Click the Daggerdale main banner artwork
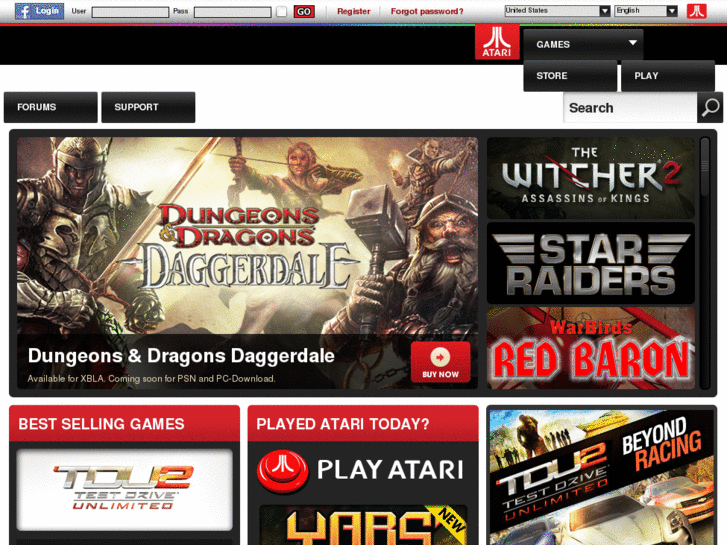Viewport: 727px width, 545px height. click(247, 235)
